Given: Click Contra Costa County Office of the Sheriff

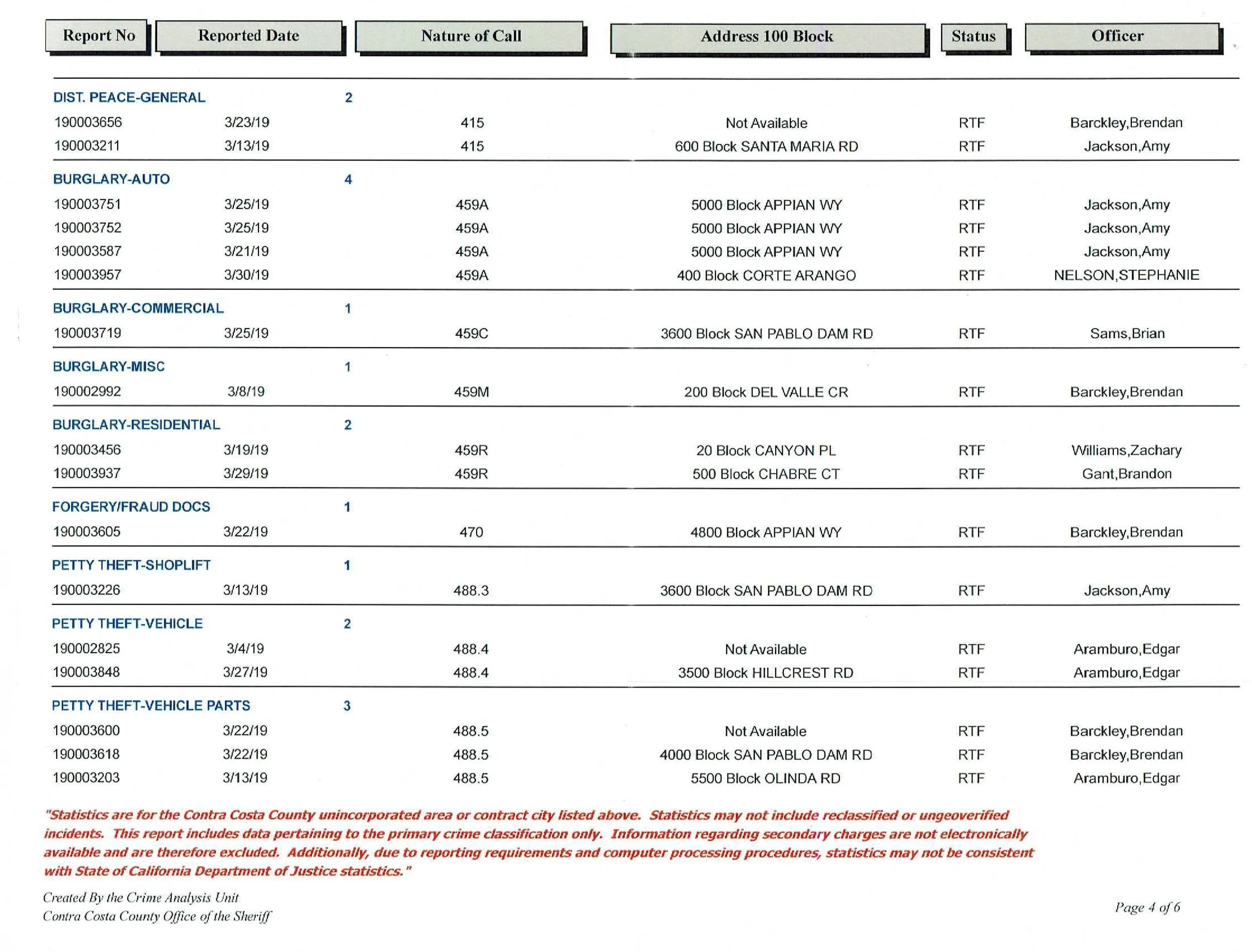Looking at the screenshot, I should coord(157,917).
